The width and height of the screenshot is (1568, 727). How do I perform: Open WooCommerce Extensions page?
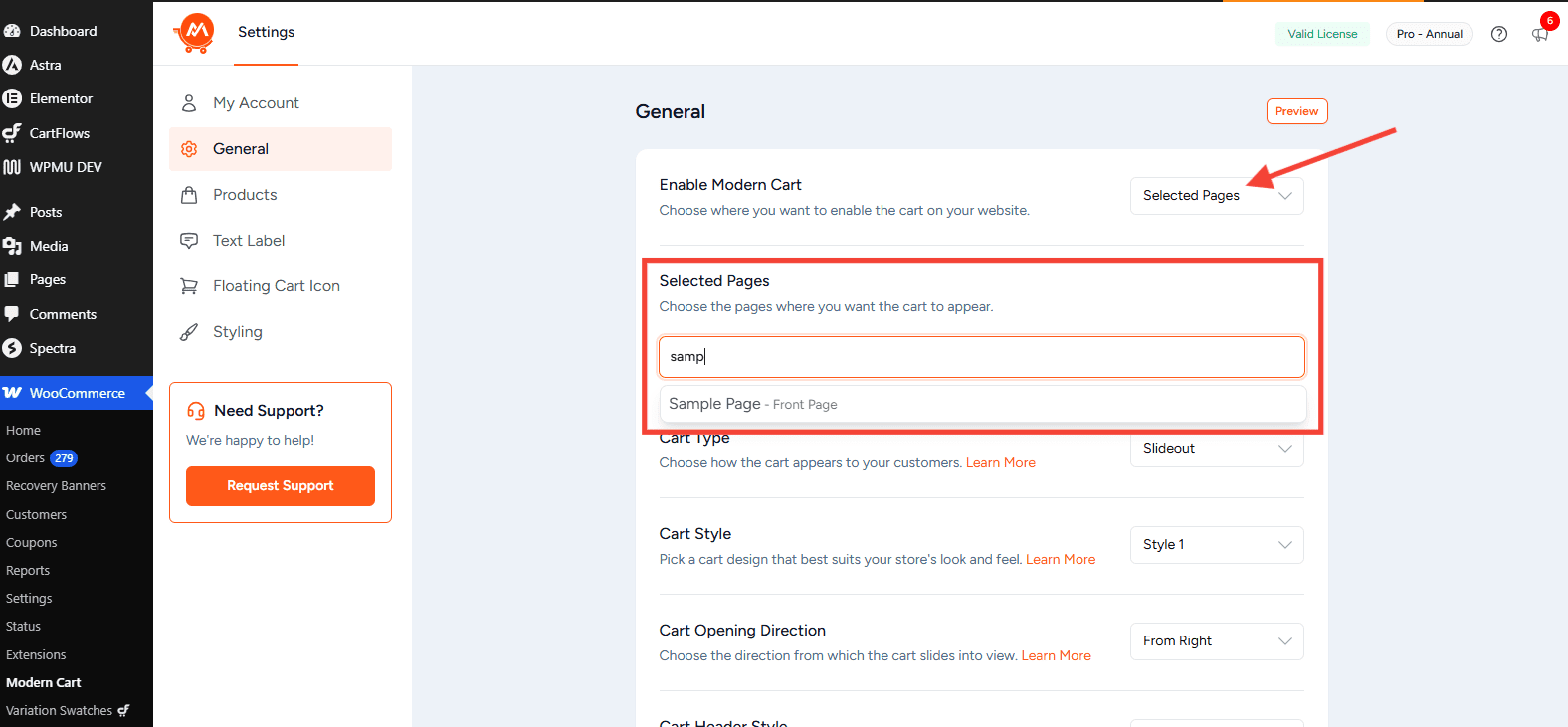coord(36,655)
